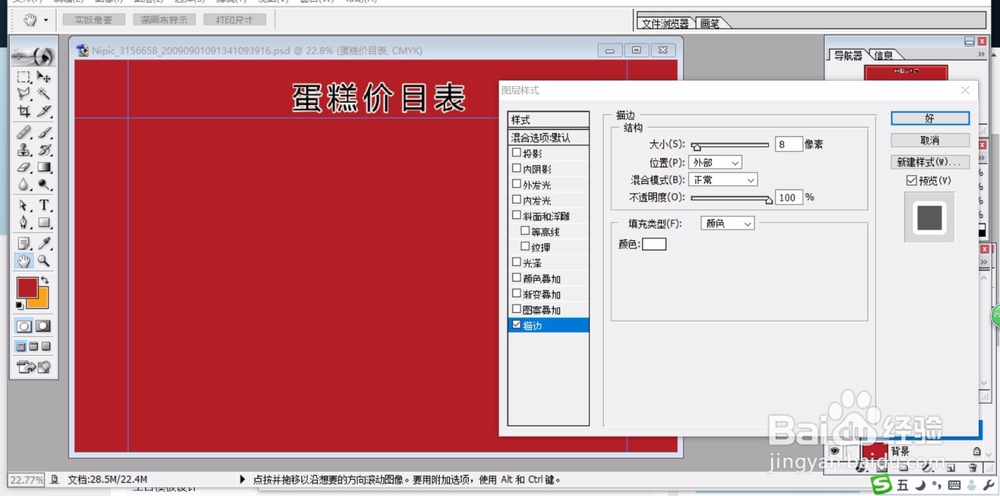Click the 满画布显示 button
Screen dimensions: 1000x496
(164, 20)
